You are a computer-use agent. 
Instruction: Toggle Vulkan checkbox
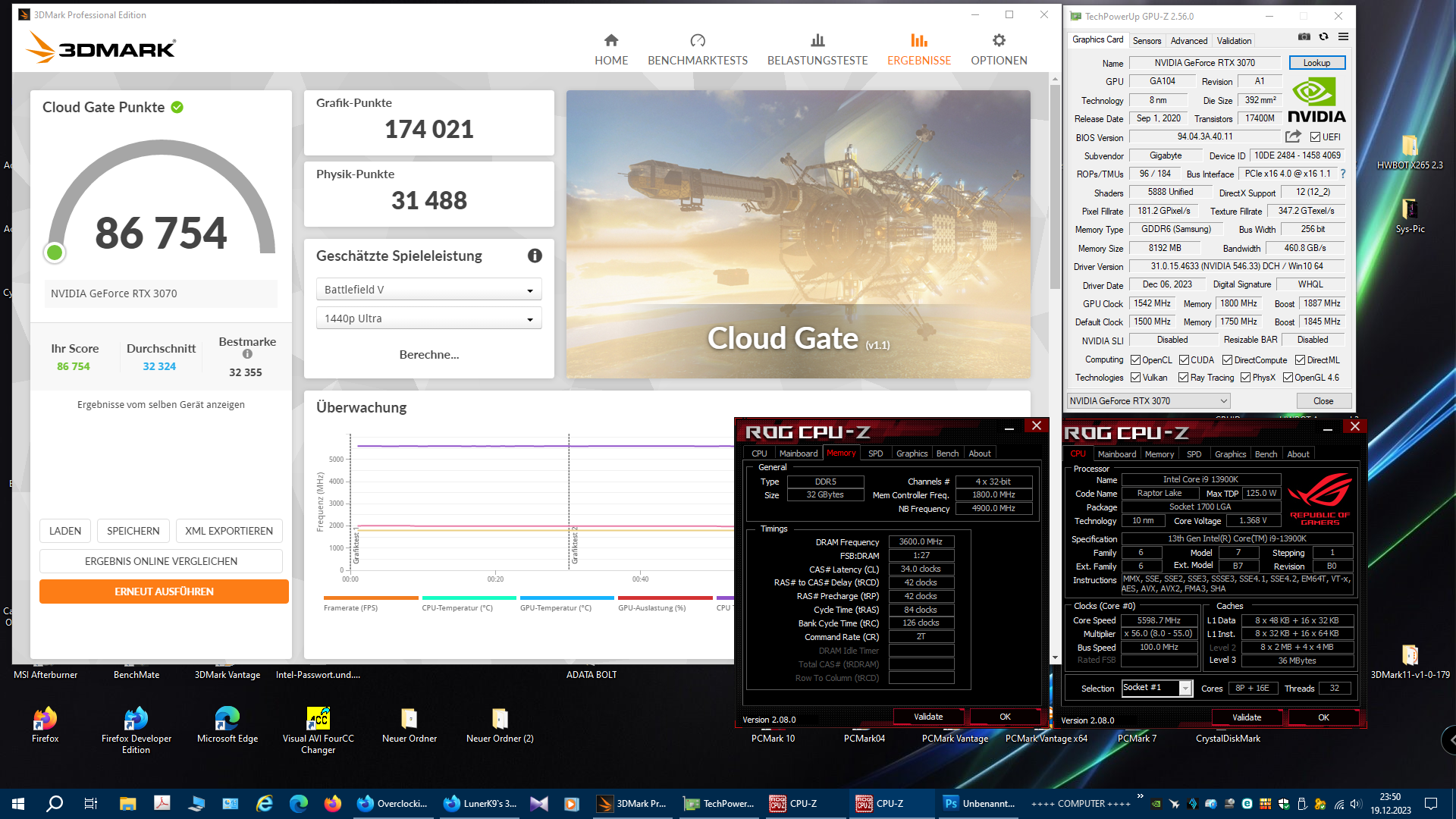(1135, 378)
